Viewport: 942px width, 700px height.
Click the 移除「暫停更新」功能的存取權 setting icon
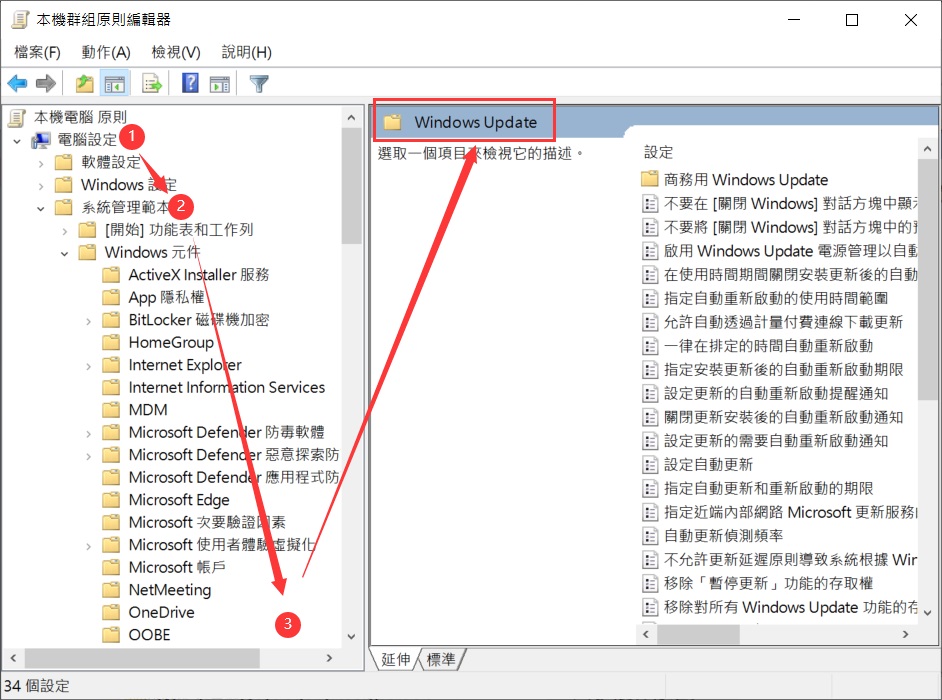click(x=649, y=583)
